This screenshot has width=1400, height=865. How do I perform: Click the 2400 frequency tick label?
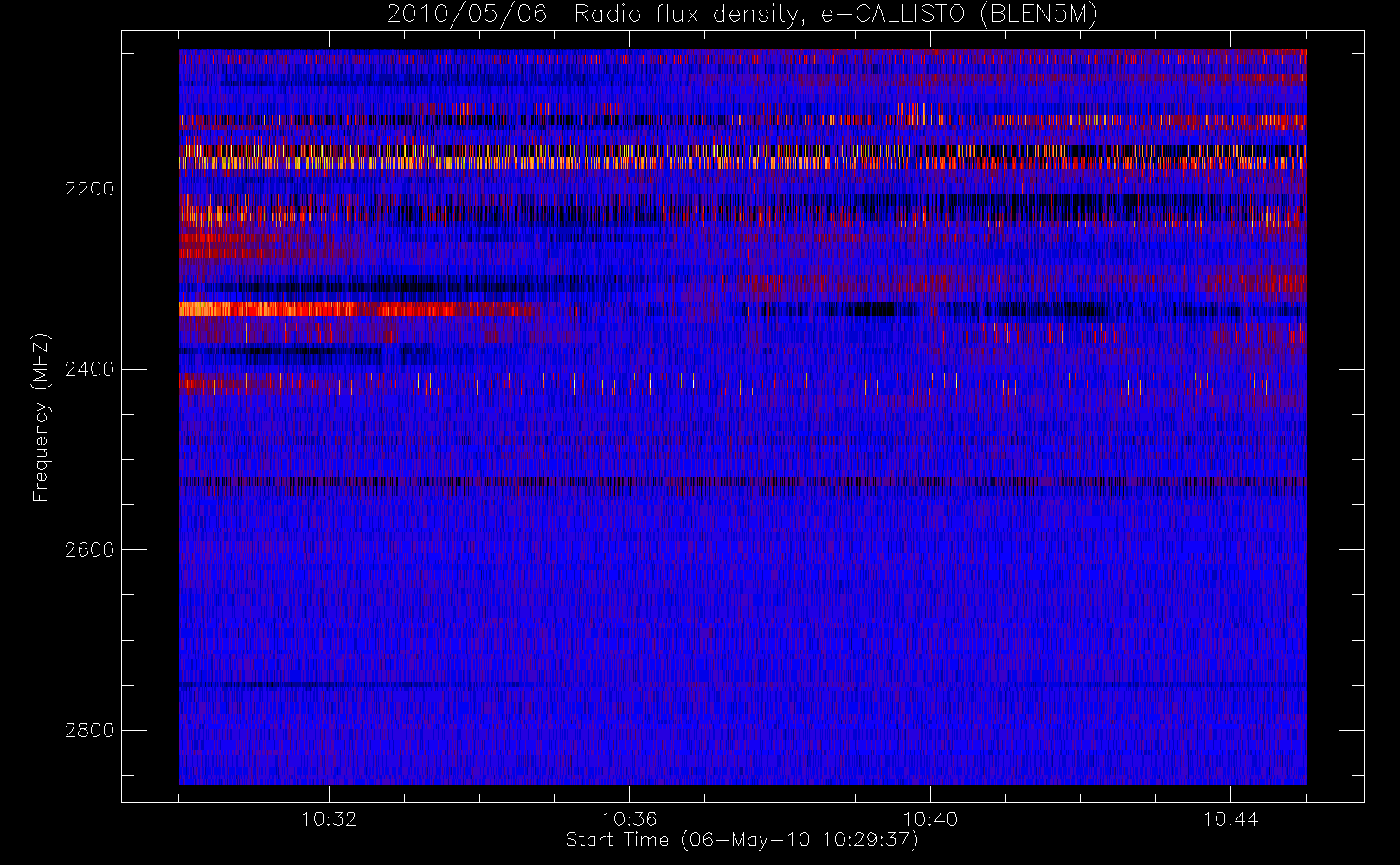pos(89,370)
